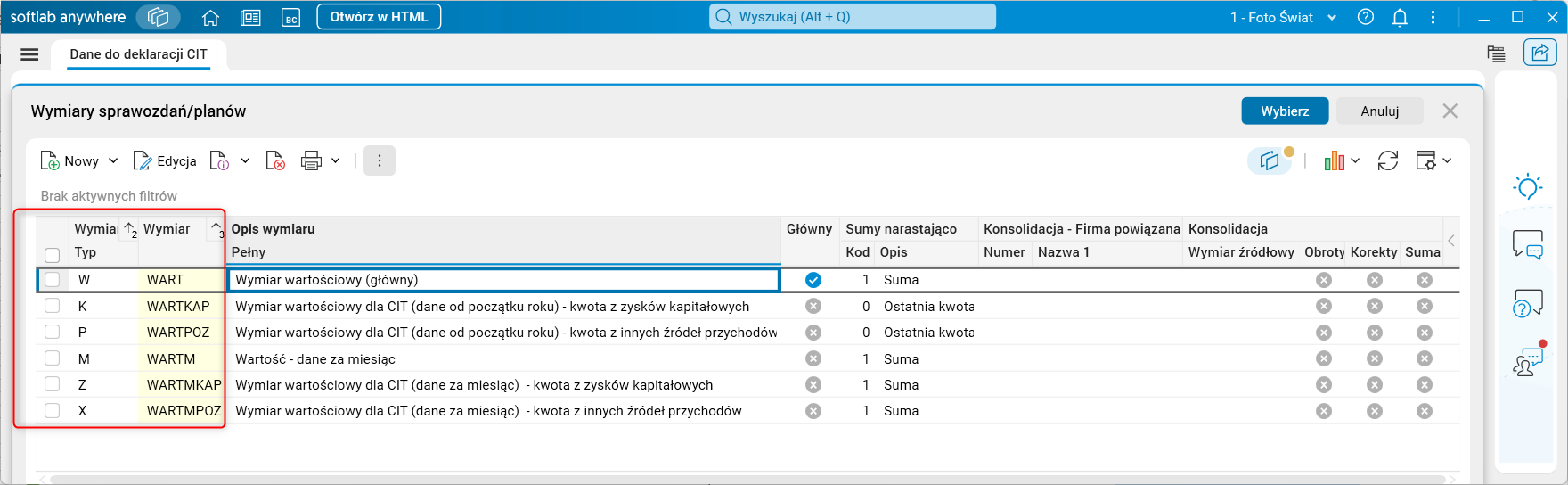Click the delete record icon in toolbar
Screen dimensions: 1568x485
point(275,161)
